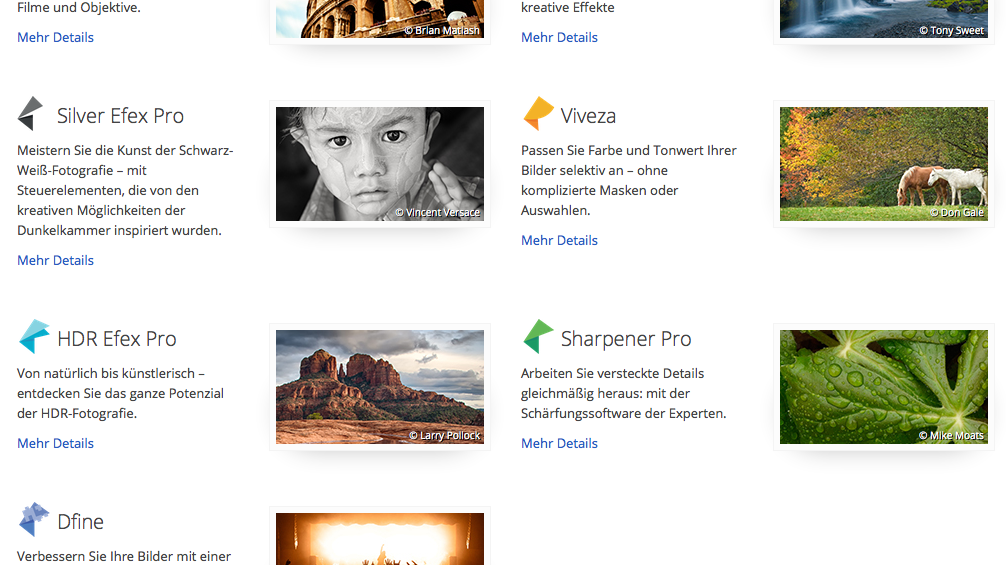Open the green leaf with droplets thumbnail
The image size is (1006, 565).
(x=884, y=387)
